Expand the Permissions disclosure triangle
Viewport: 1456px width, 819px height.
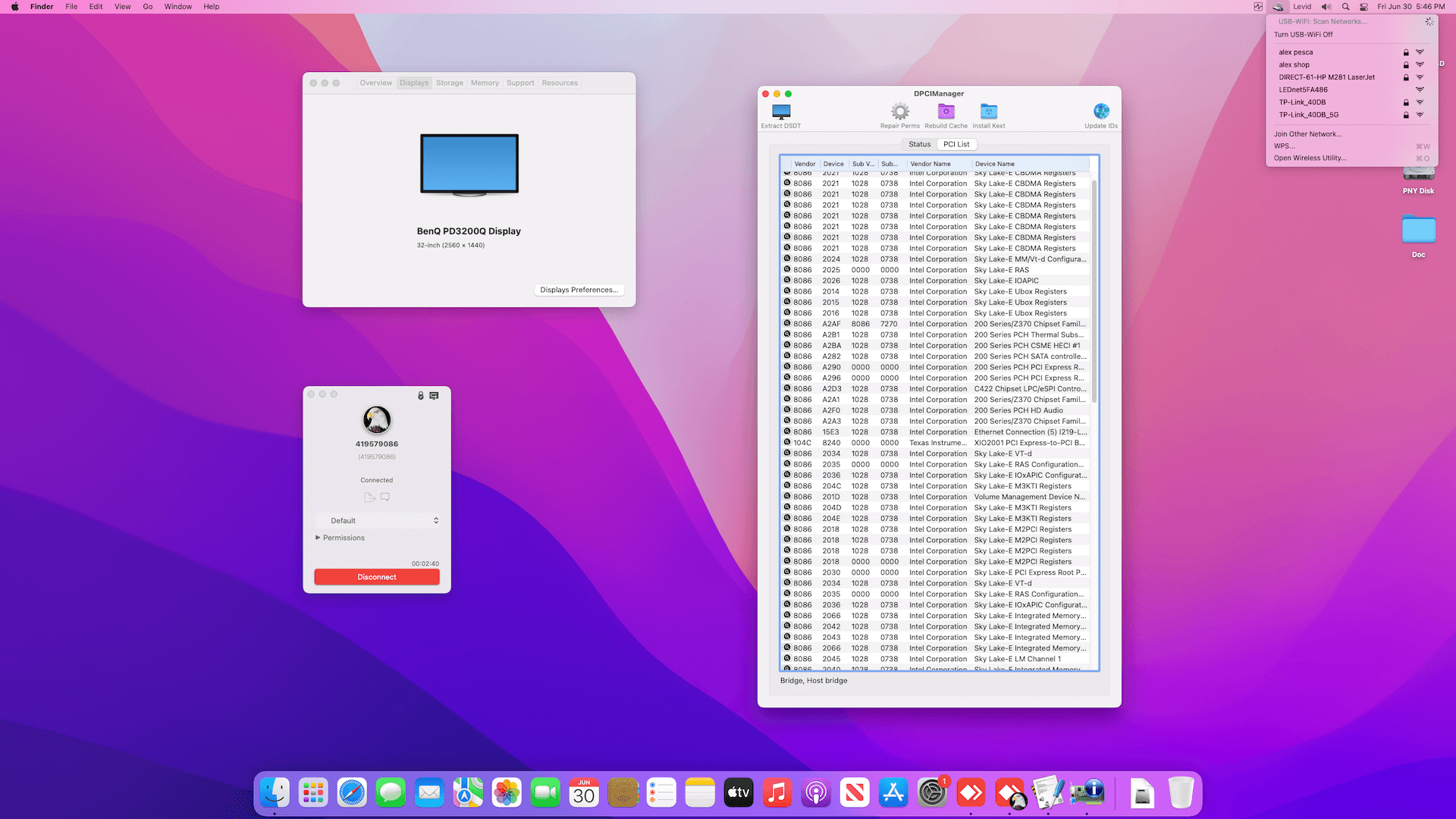[x=318, y=538]
